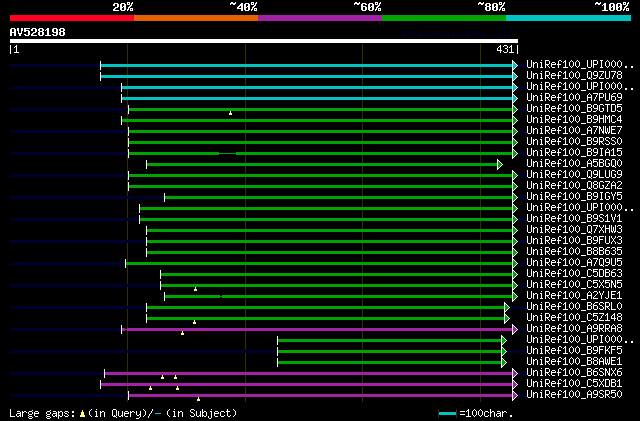Viewport: 640px width, 421px height.
Task: Click the purple arrowhead ending the C5XDB1 alignment
Action: [x=515, y=385]
